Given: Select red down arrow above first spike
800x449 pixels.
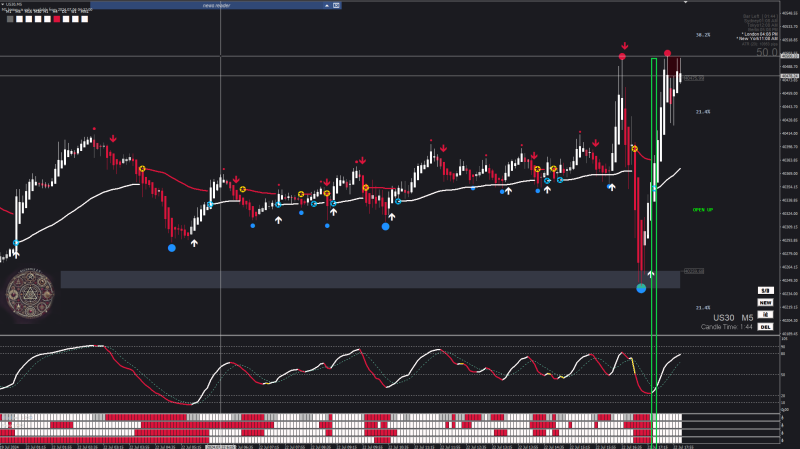Looking at the screenshot, I should click(x=624, y=46).
